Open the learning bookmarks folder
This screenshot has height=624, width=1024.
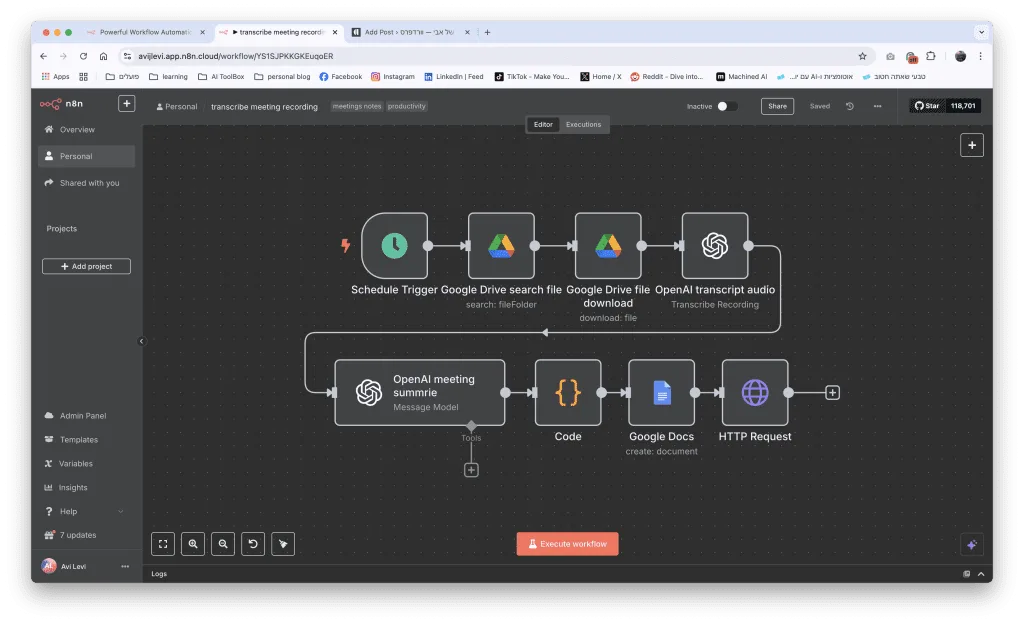point(168,76)
